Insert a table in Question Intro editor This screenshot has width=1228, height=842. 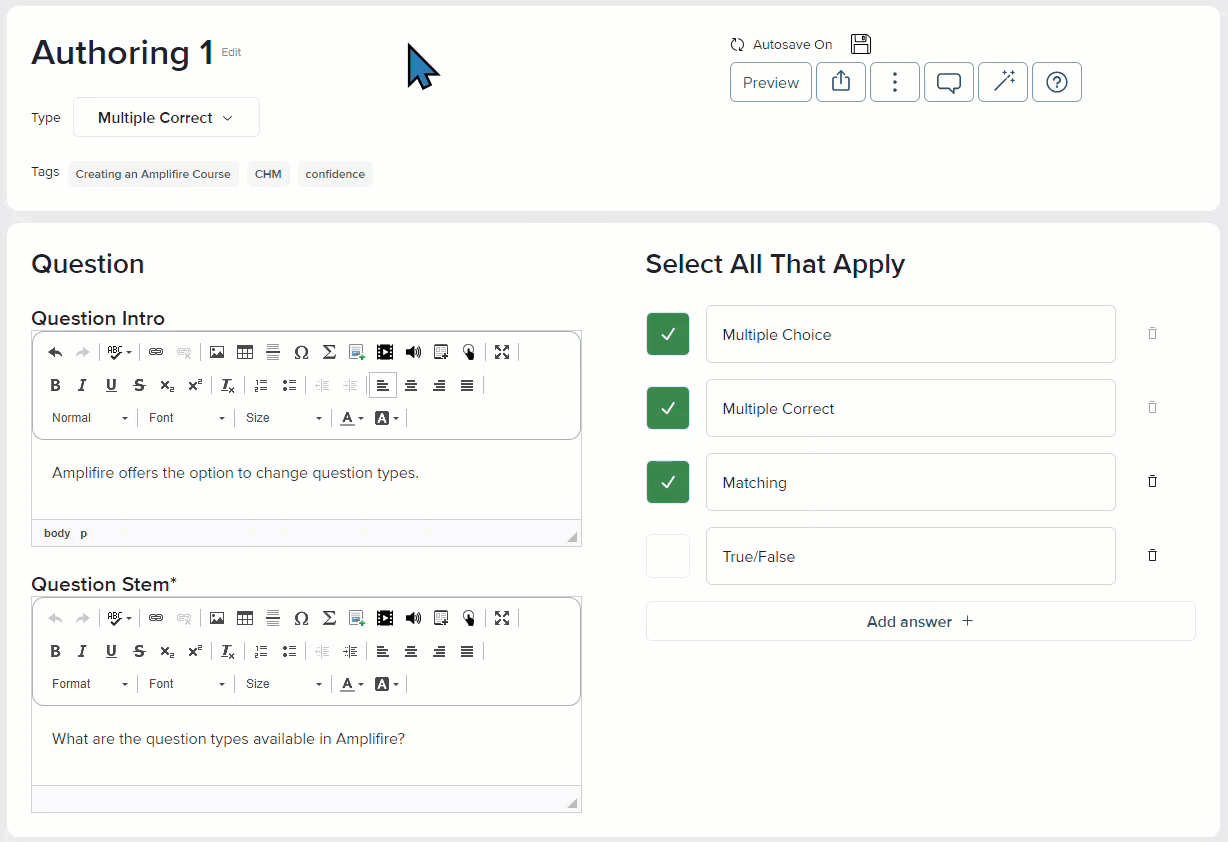[x=244, y=352]
